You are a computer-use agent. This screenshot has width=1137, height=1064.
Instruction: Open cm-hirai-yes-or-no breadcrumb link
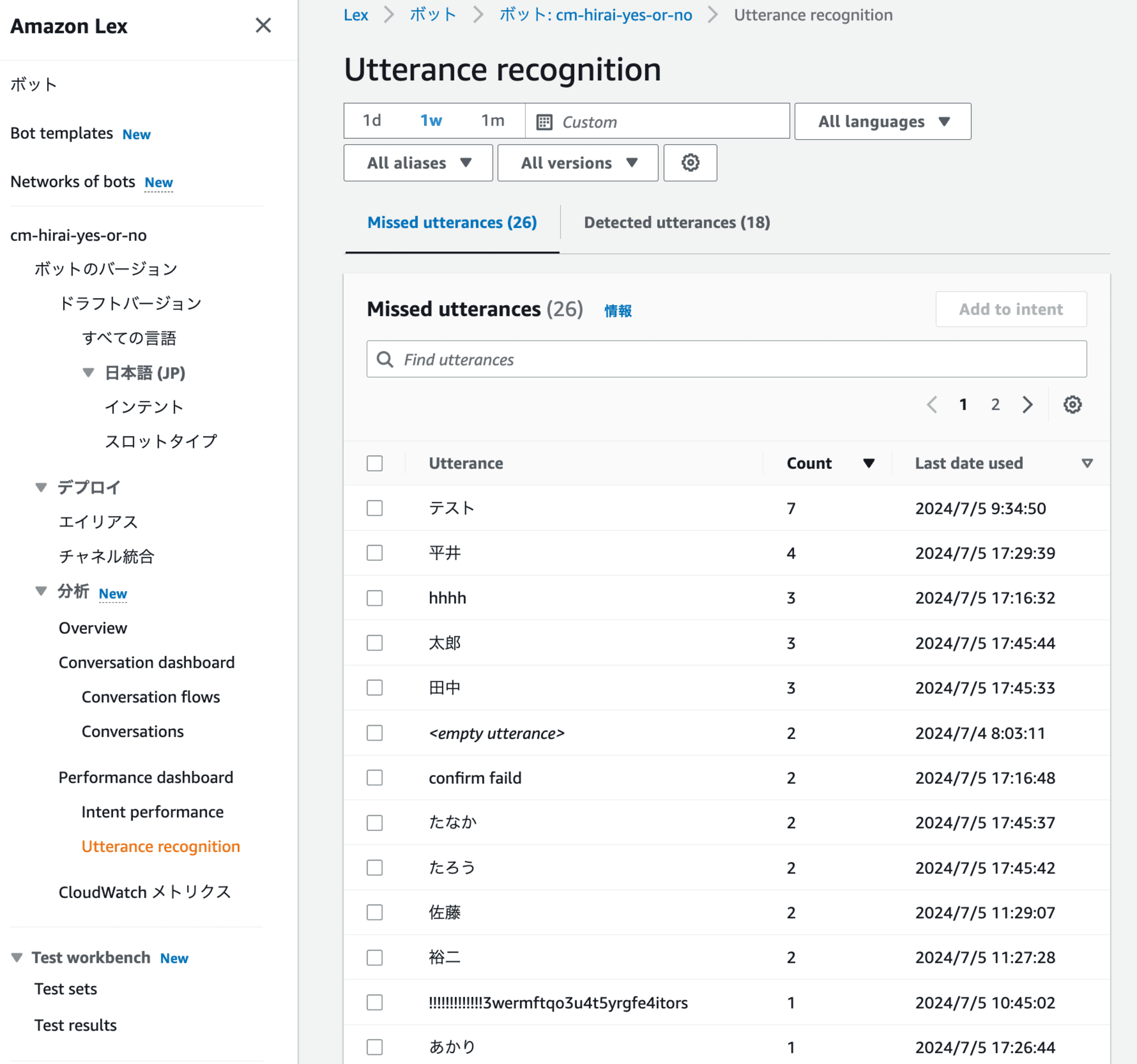pyautogui.click(x=595, y=15)
